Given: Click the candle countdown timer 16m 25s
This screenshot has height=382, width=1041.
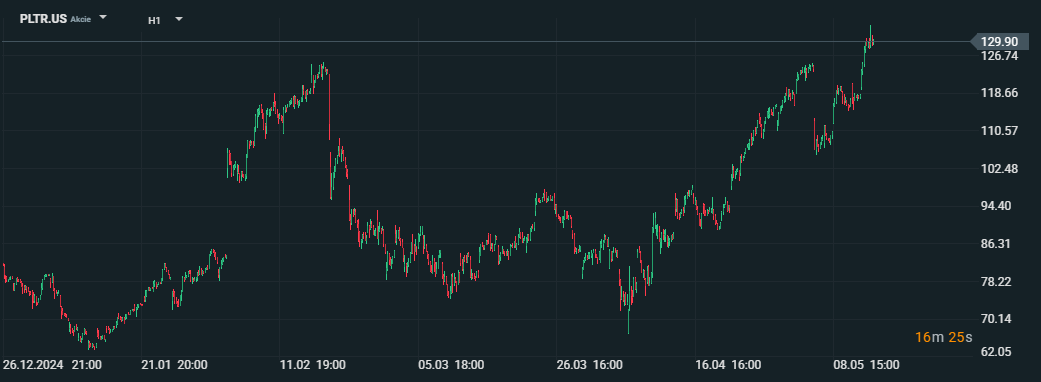Looking at the screenshot, I should click(x=943, y=337).
